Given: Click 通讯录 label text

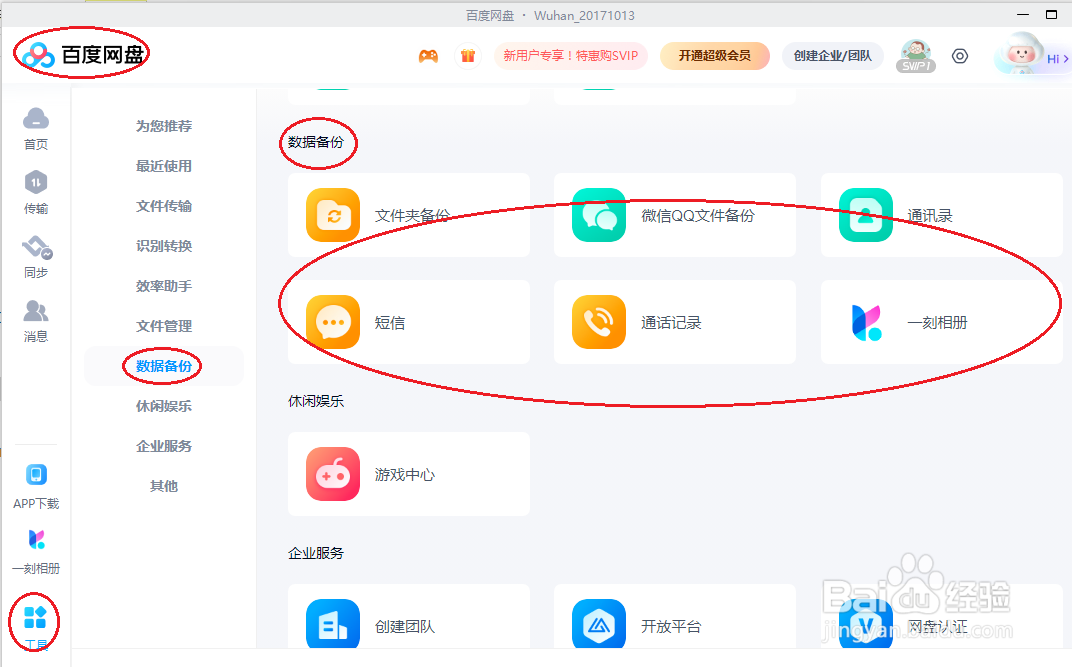Looking at the screenshot, I should (930, 215).
